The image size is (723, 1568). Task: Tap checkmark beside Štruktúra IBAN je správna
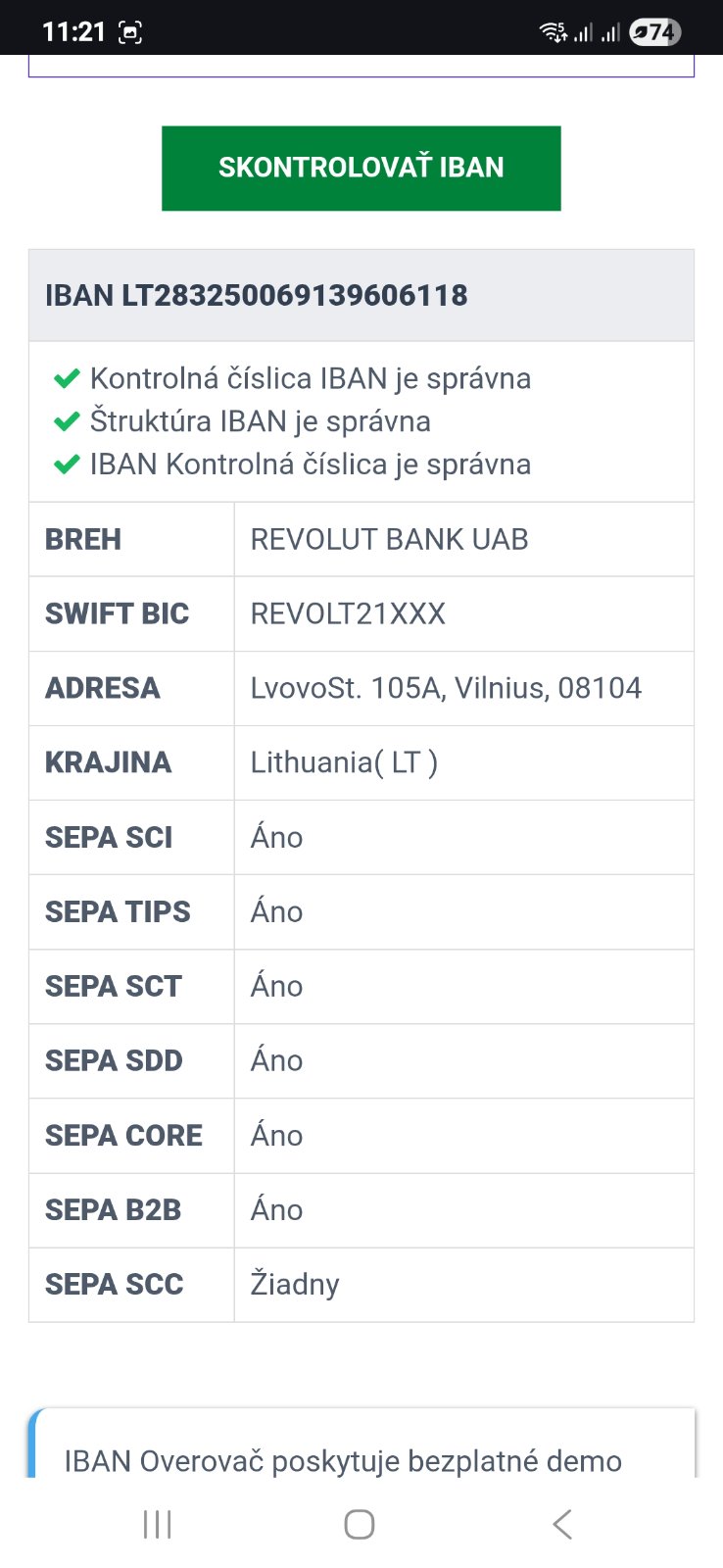[67, 421]
